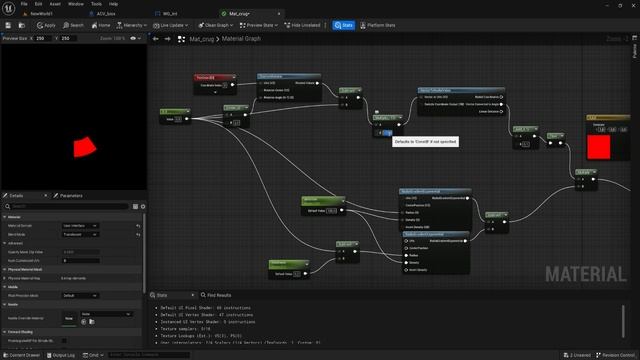Open the Output Log

tap(61, 355)
